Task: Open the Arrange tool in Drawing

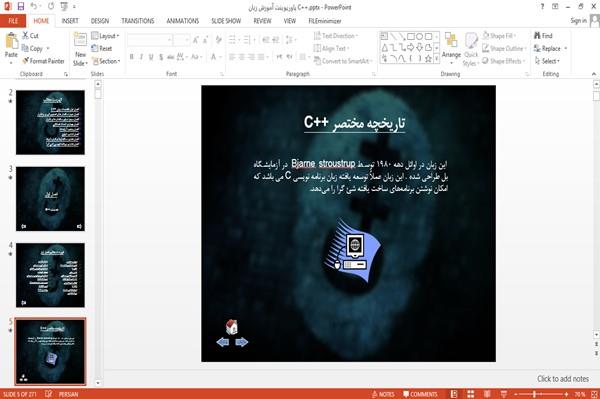Action: coord(451,48)
